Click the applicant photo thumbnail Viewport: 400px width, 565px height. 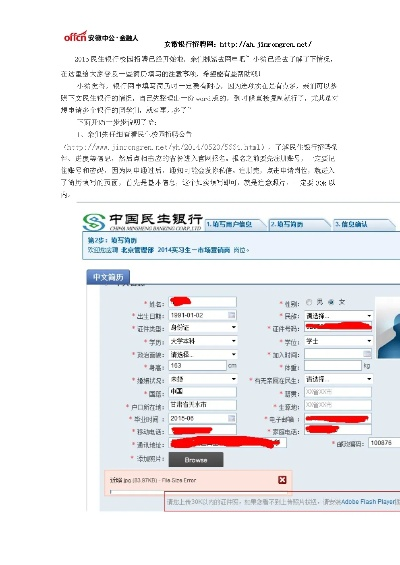click(x=388, y=328)
